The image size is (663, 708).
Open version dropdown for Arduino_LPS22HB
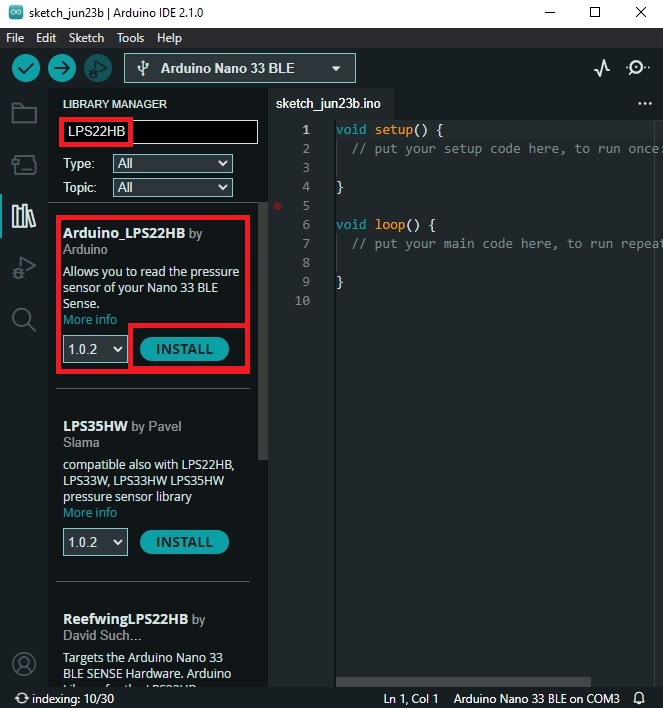(x=95, y=349)
